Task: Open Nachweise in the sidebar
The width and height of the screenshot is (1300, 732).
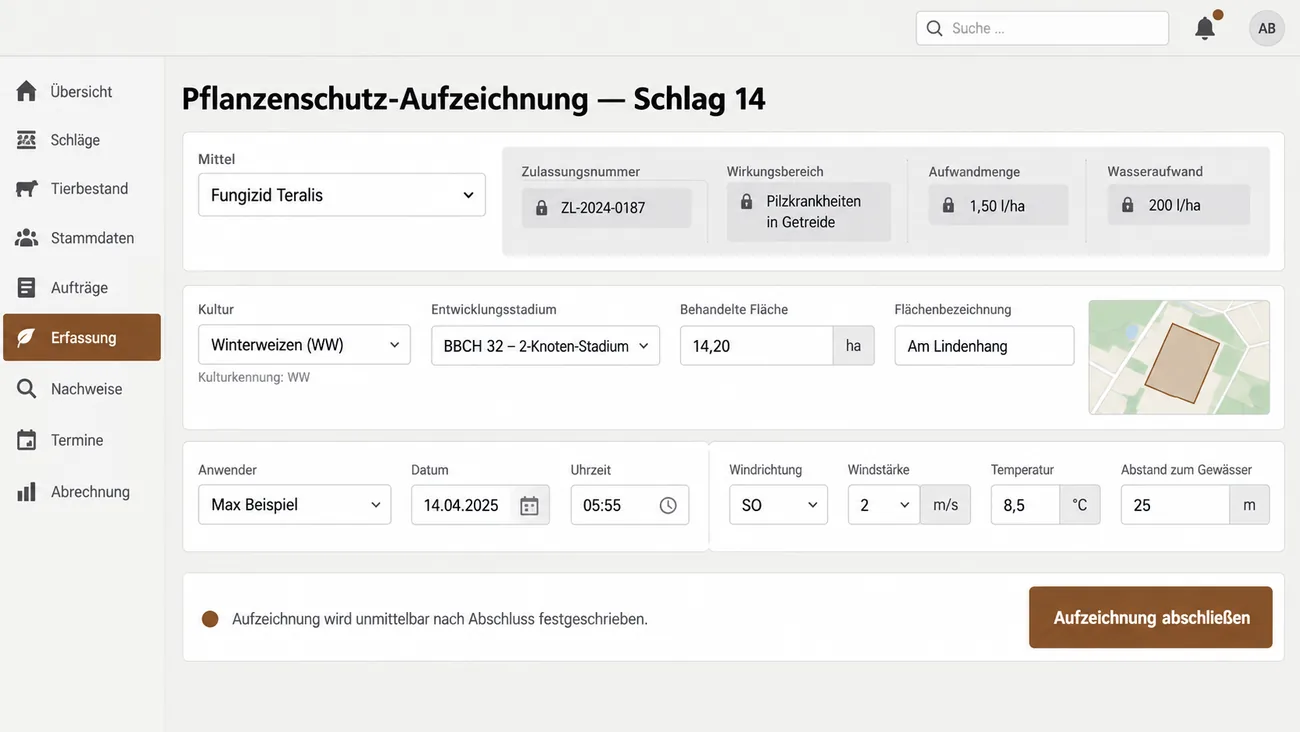Action: tap(82, 389)
